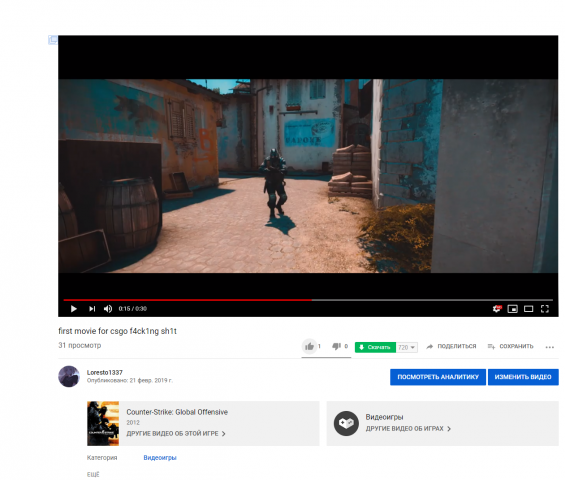Open ДРУГИЕ ВИДЕО ОБ ИГРАХ link
Screen dimensions: 565x480
[x=408, y=428]
